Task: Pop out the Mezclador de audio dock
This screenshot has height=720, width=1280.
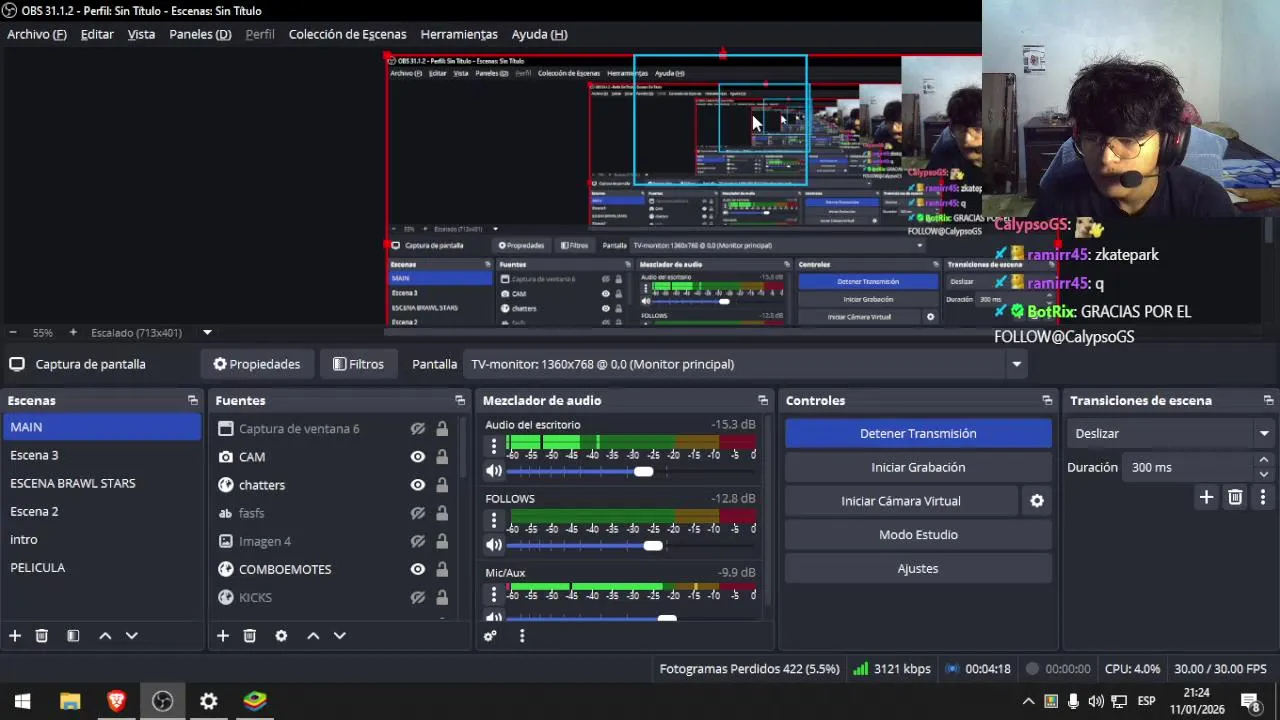Action: pyautogui.click(x=763, y=400)
